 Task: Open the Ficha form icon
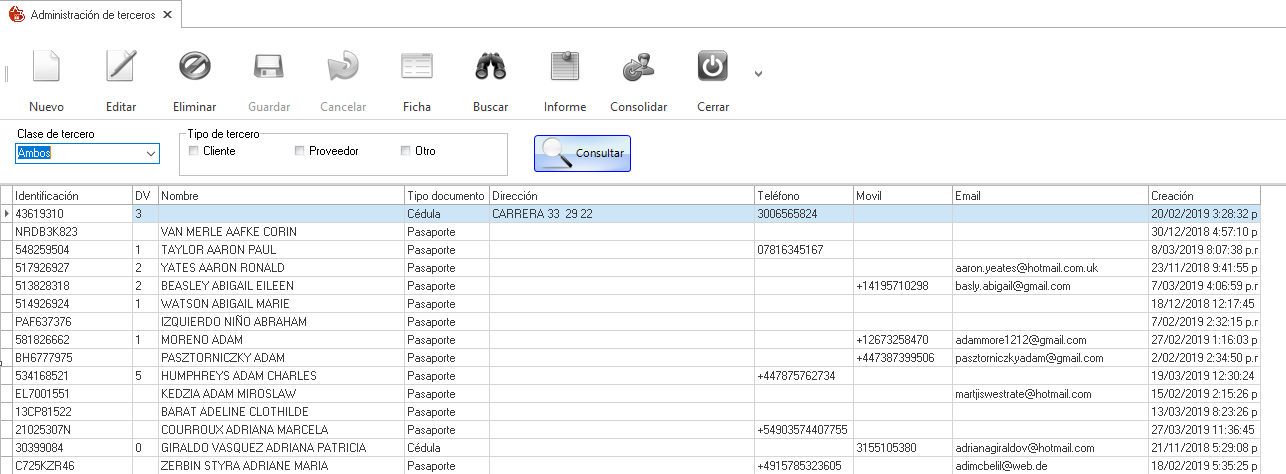point(417,67)
